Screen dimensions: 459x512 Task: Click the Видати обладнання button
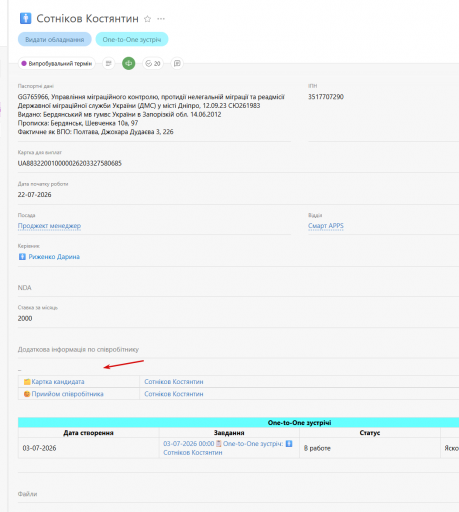point(55,39)
